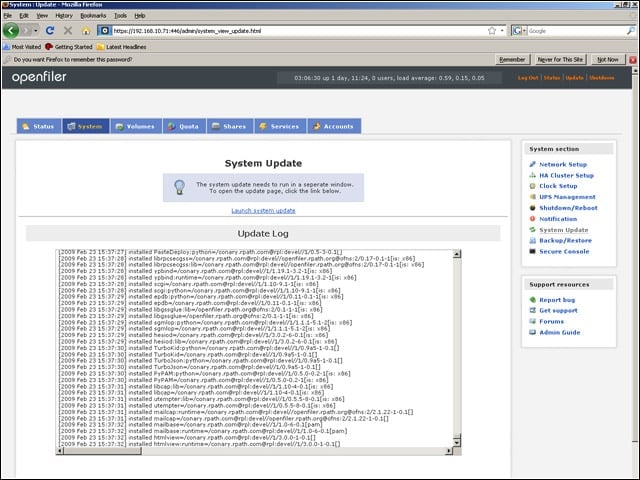
Task: Click the Forums icon
Action: click(532, 321)
